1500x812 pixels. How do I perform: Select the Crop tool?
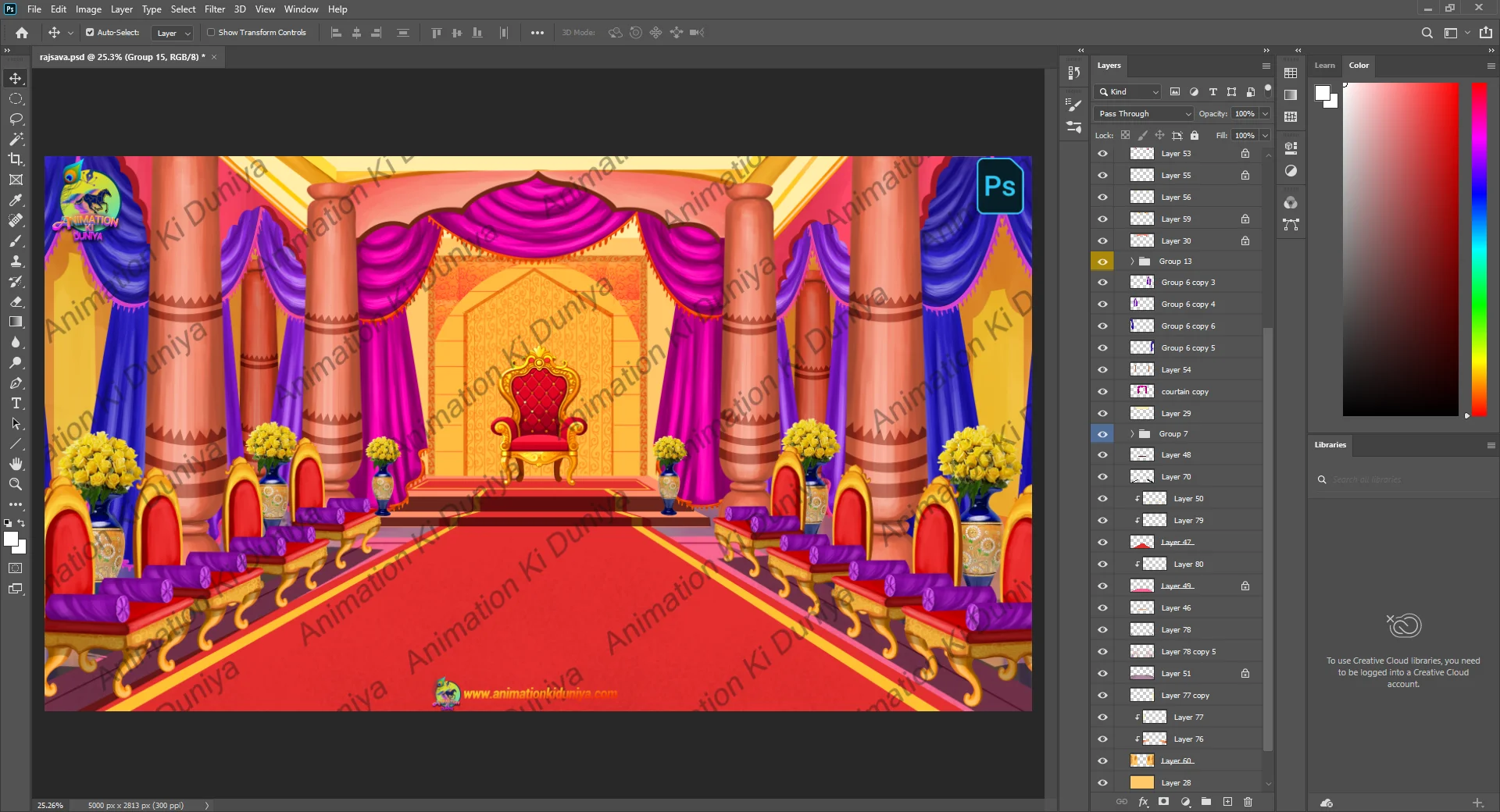tap(16, 159)
